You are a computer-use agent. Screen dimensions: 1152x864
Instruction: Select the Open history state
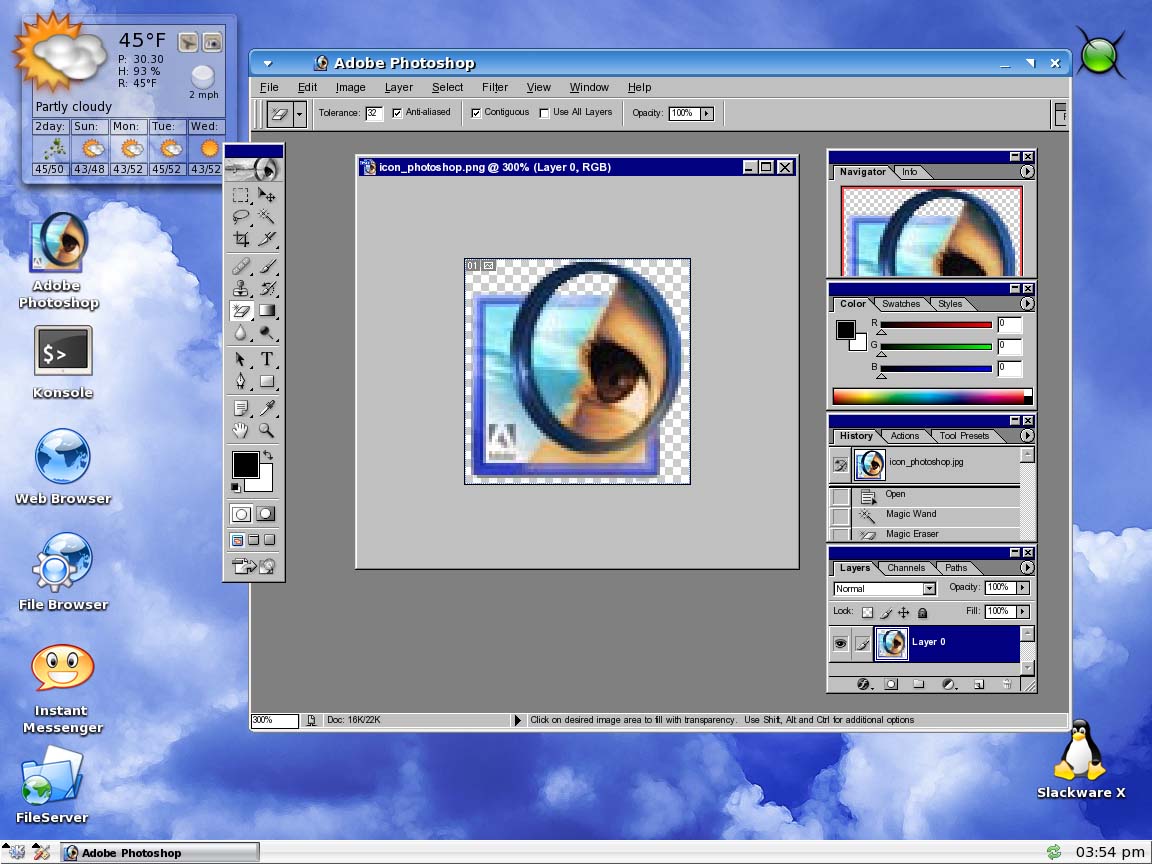tap(924, 494)
